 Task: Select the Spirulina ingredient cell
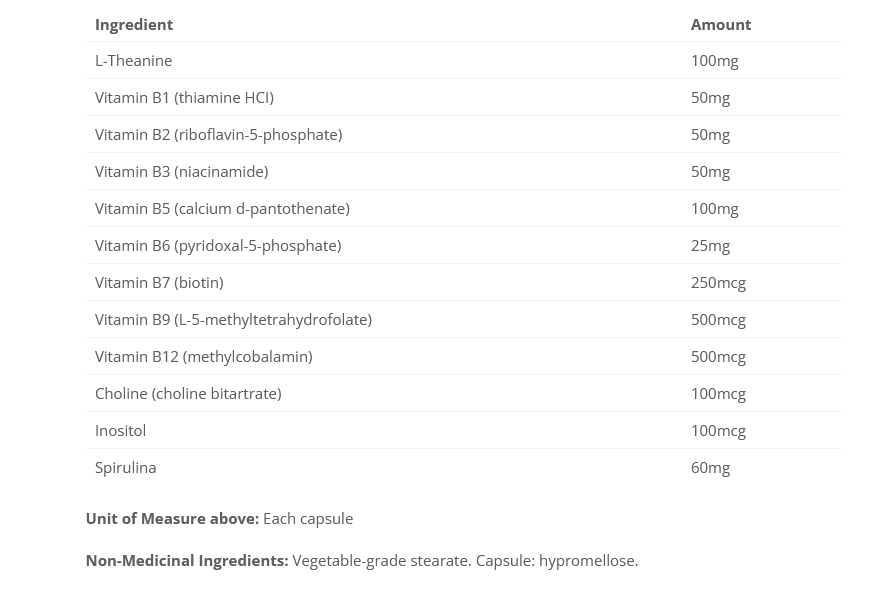(125, 467)
